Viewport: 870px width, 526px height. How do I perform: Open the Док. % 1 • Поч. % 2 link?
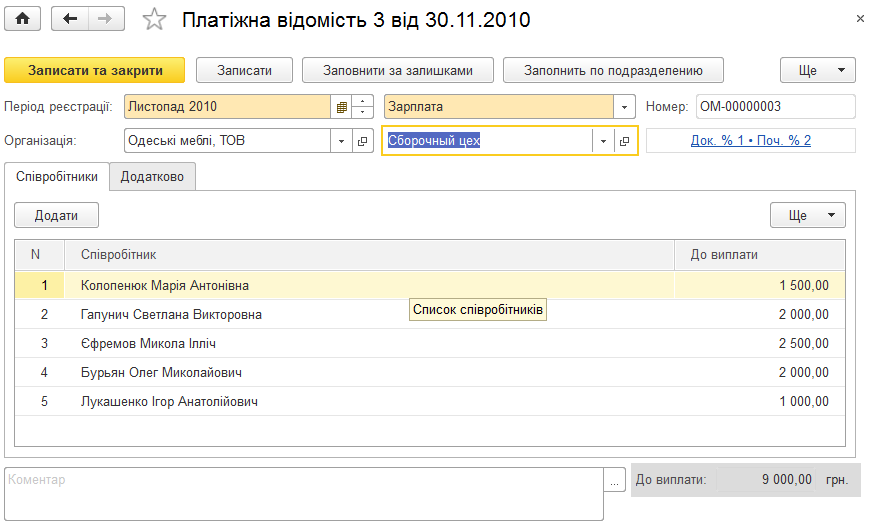click(x=751, y=140)
